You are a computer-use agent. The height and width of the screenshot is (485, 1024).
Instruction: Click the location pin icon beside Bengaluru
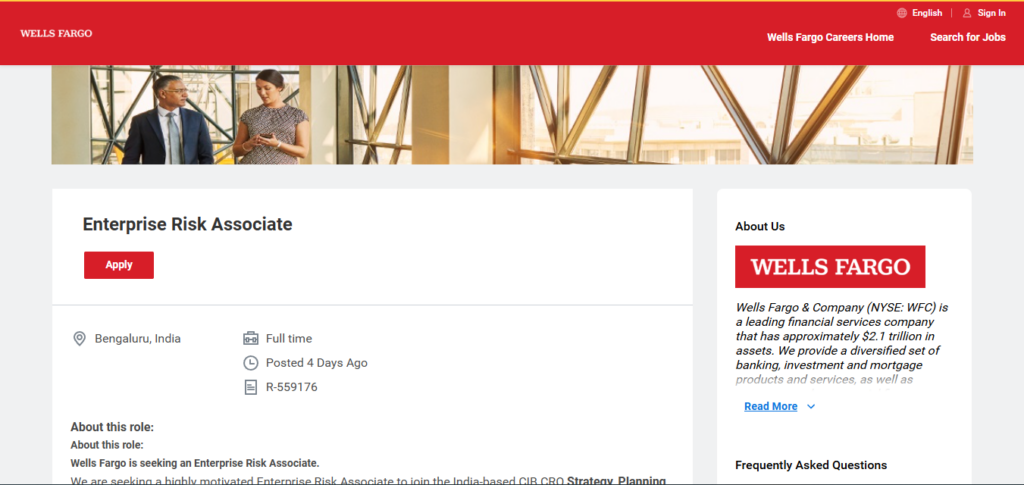[79, 339]
